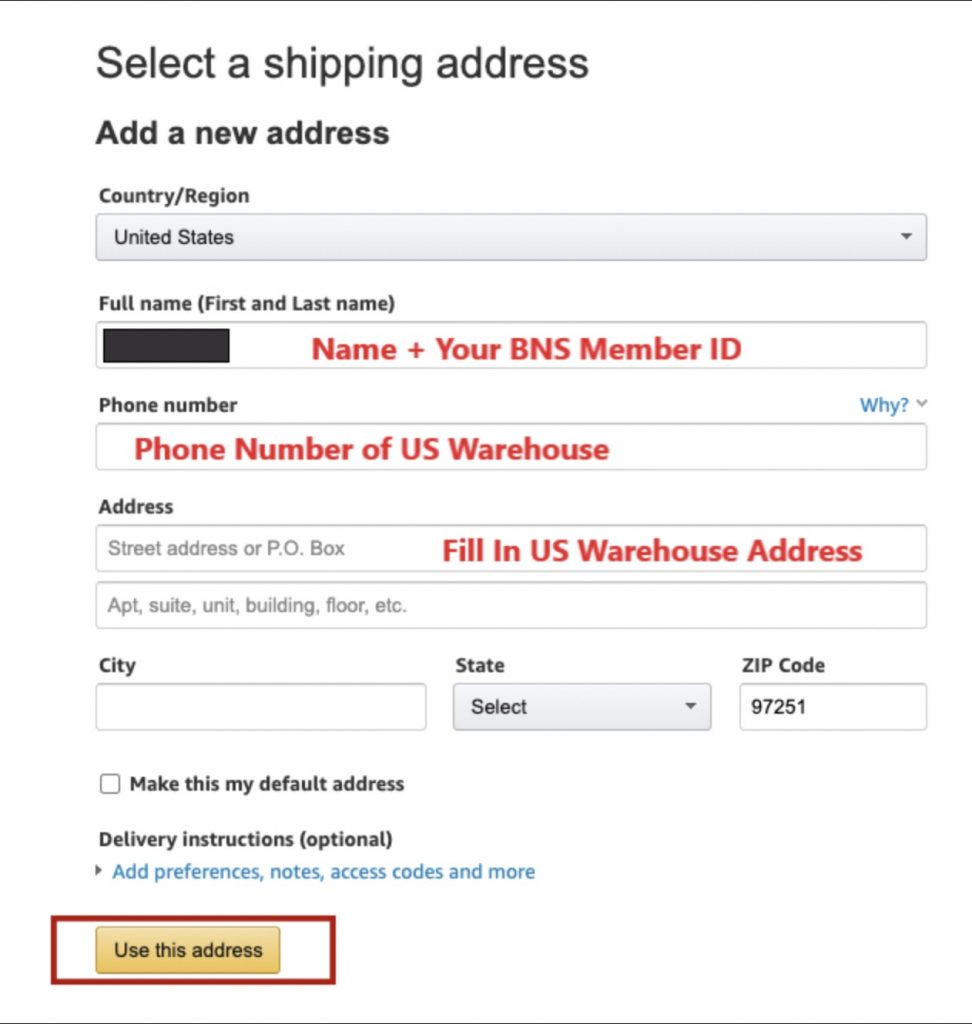Click the Full name input field
Viewport: 972px width, 1024px height.
pos(510,345)
